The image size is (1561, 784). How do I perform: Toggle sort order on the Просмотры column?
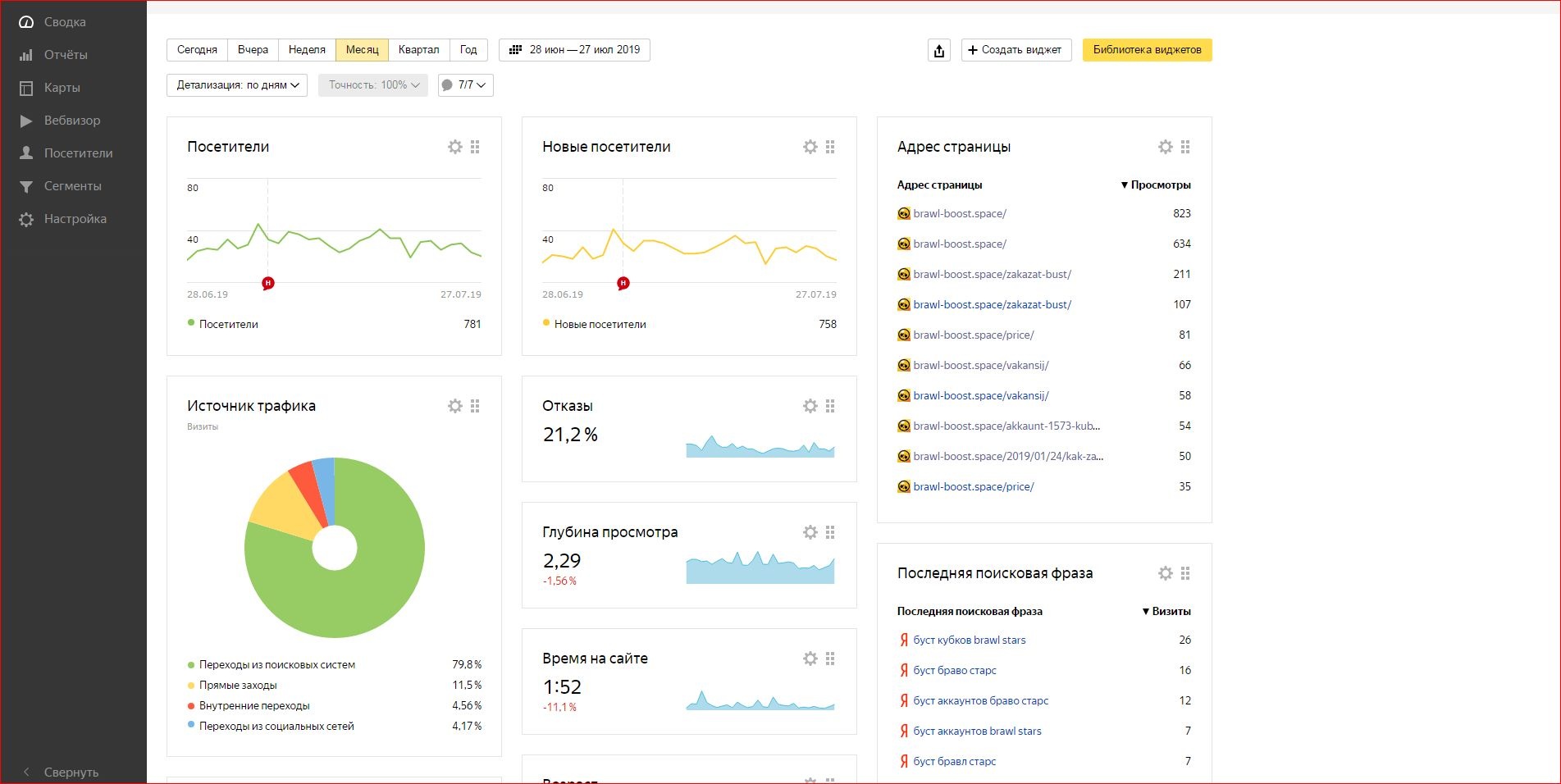tap(1157, 185)
